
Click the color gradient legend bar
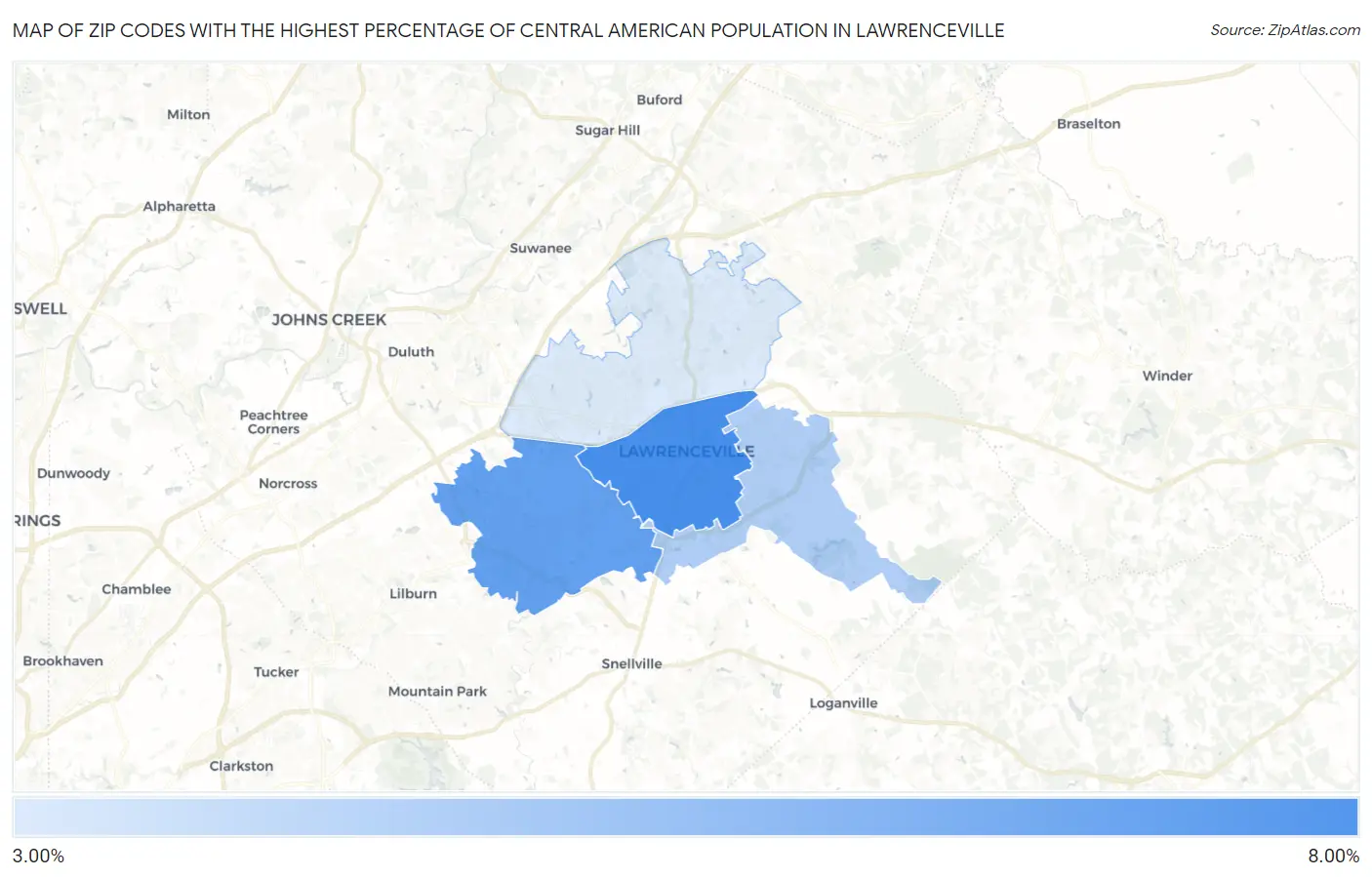[686, 817]
